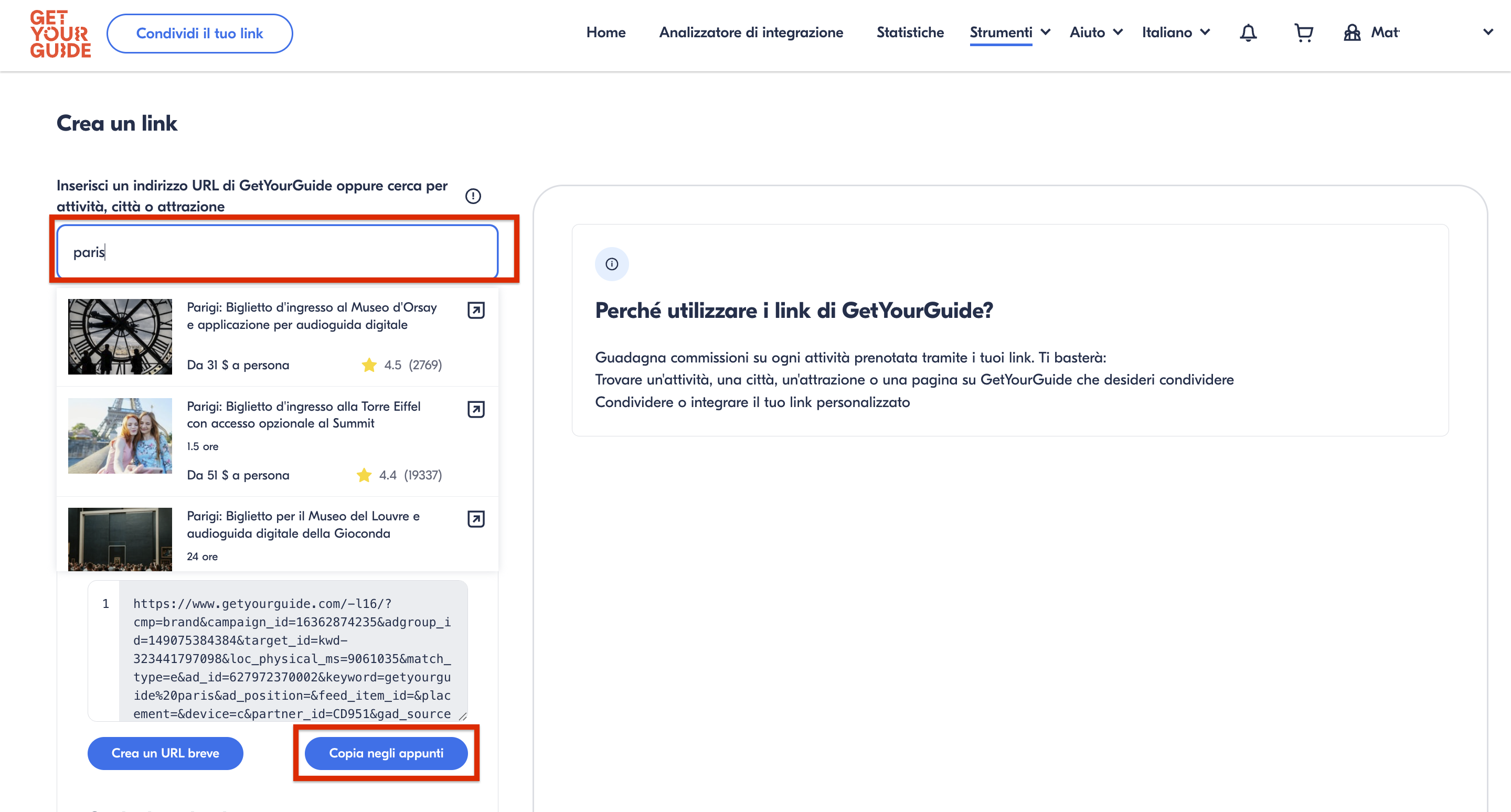Open the Statistiche page
The image size is (1511, 812).
[x=910, y=33]
